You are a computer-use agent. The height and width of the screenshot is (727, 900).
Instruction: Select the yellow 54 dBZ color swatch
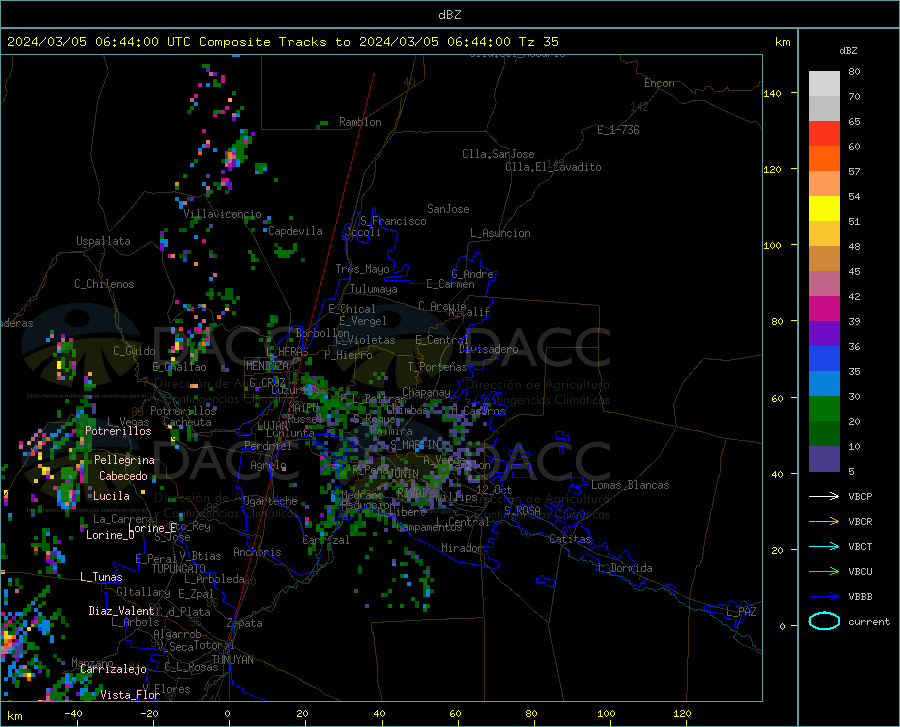pyautogui.click(x=824, y=209)
